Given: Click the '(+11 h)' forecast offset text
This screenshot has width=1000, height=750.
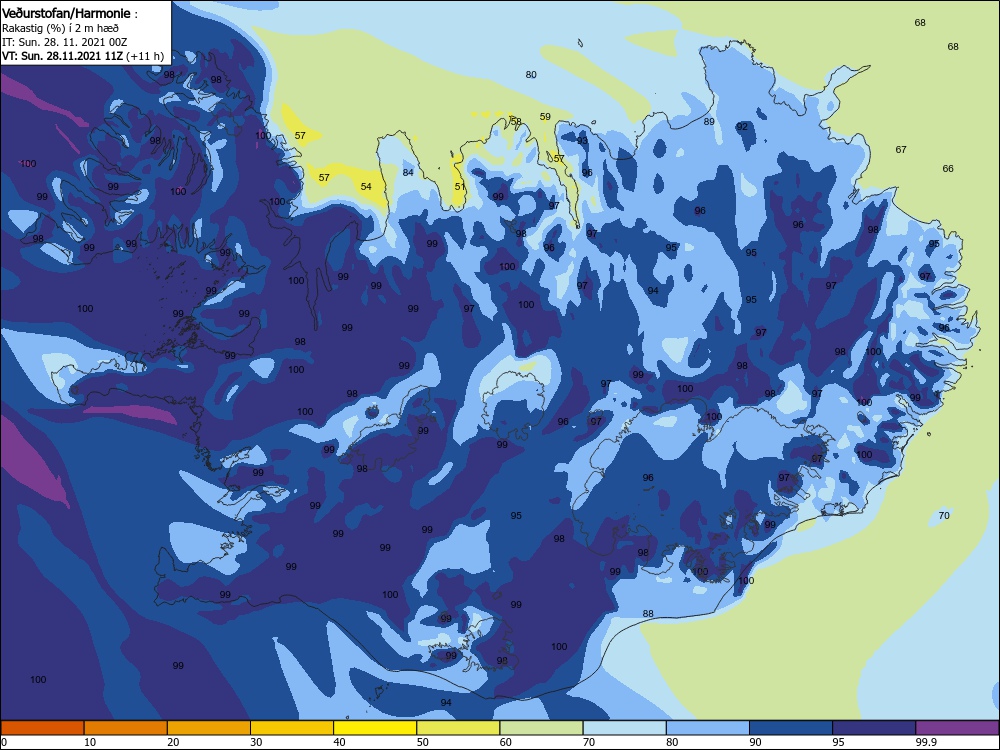Looking at the screenshot, I should click(145, 56).
